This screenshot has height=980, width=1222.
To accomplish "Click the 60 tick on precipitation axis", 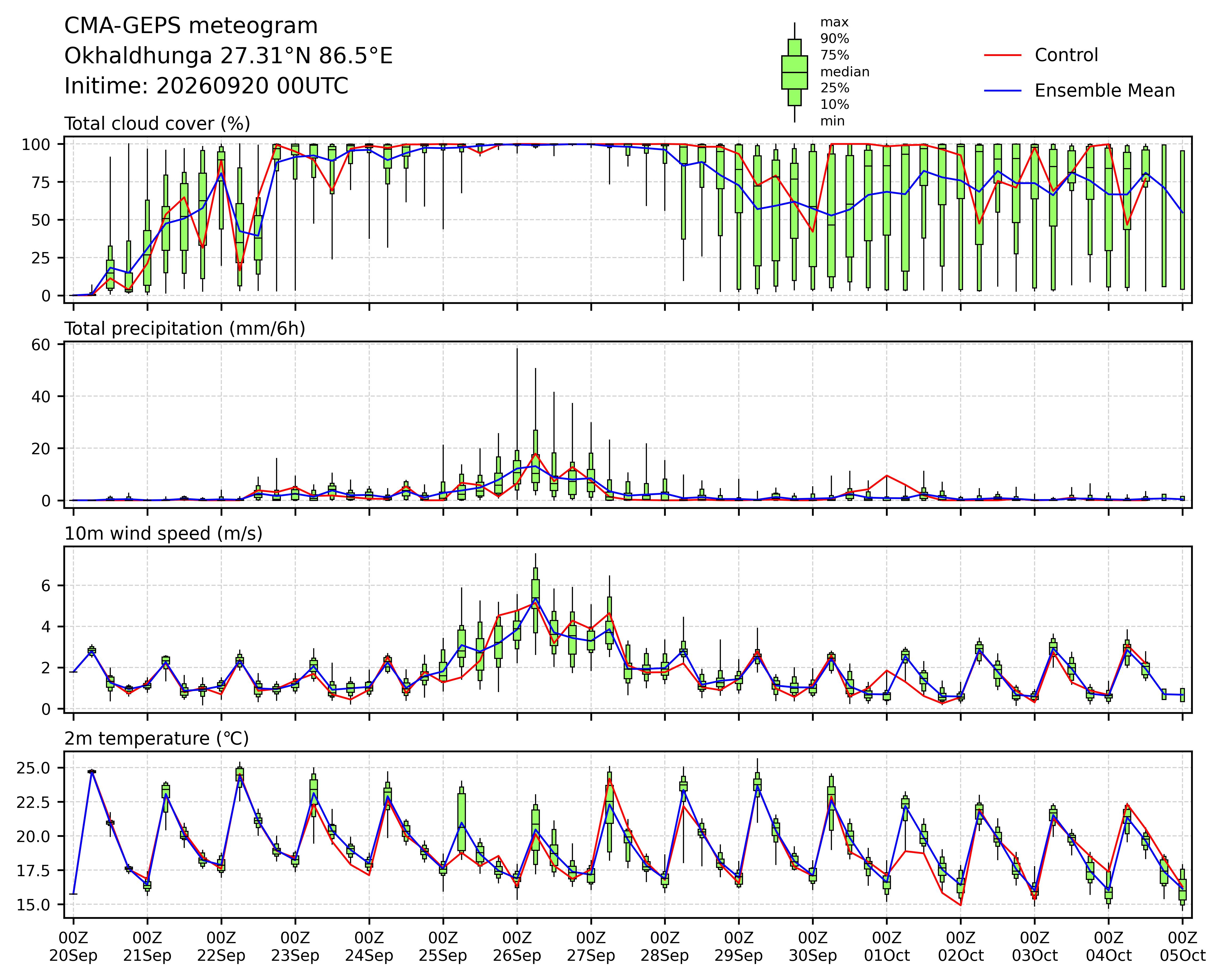I will (41, 345).
